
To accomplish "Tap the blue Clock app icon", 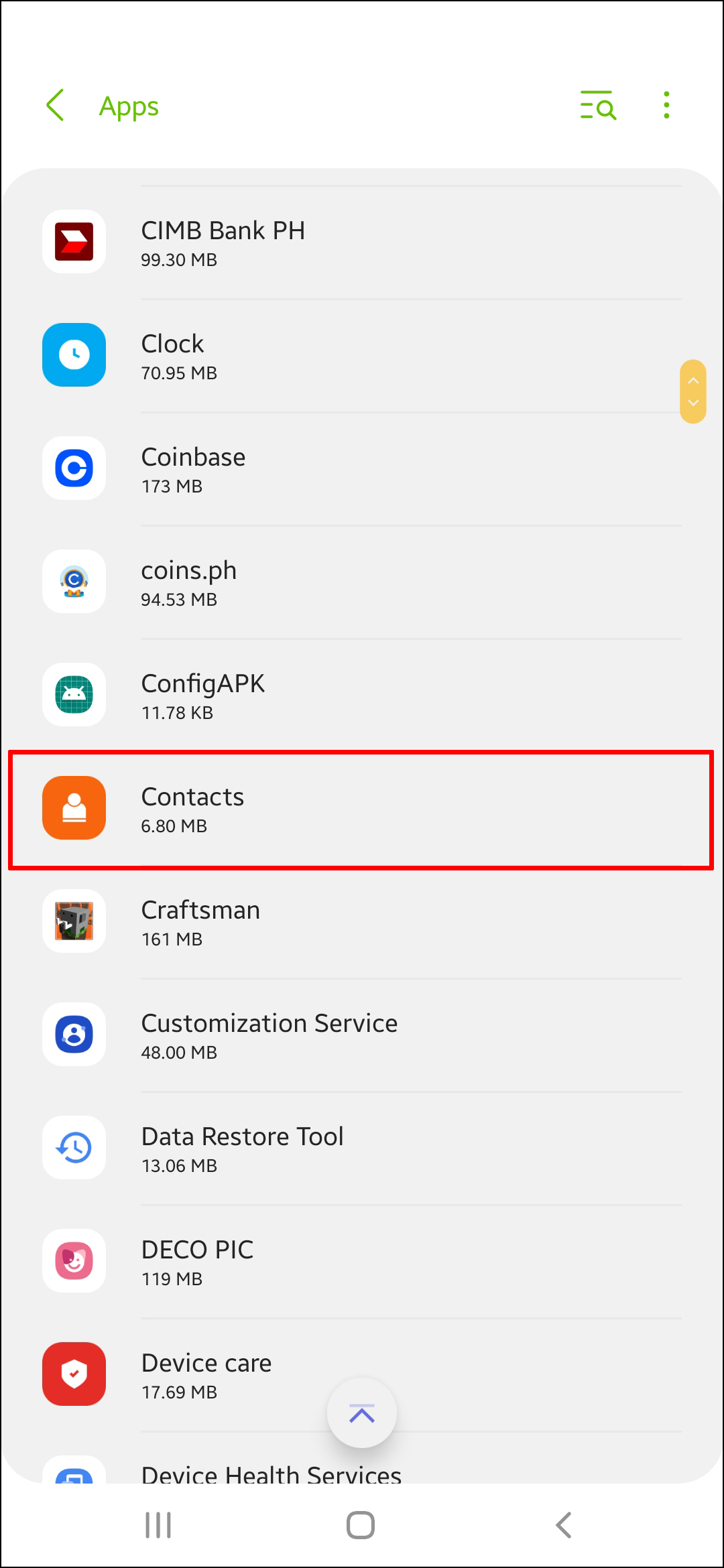I will coord(74,355).
